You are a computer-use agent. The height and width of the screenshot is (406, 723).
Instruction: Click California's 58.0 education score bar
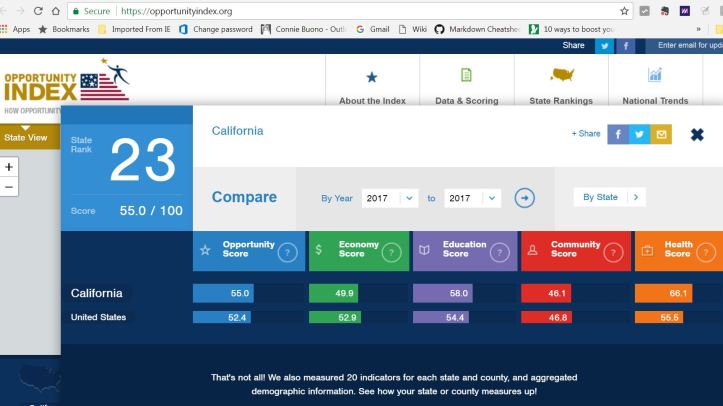click(x=443, y=293)
